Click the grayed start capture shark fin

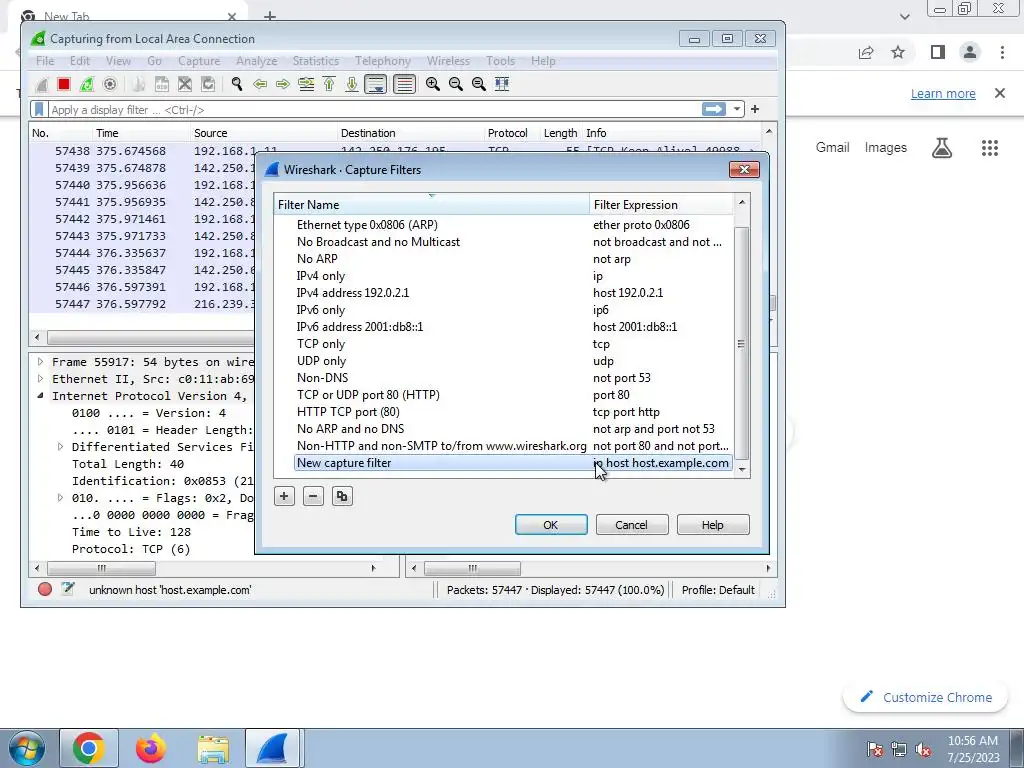(x=41, y=84)
